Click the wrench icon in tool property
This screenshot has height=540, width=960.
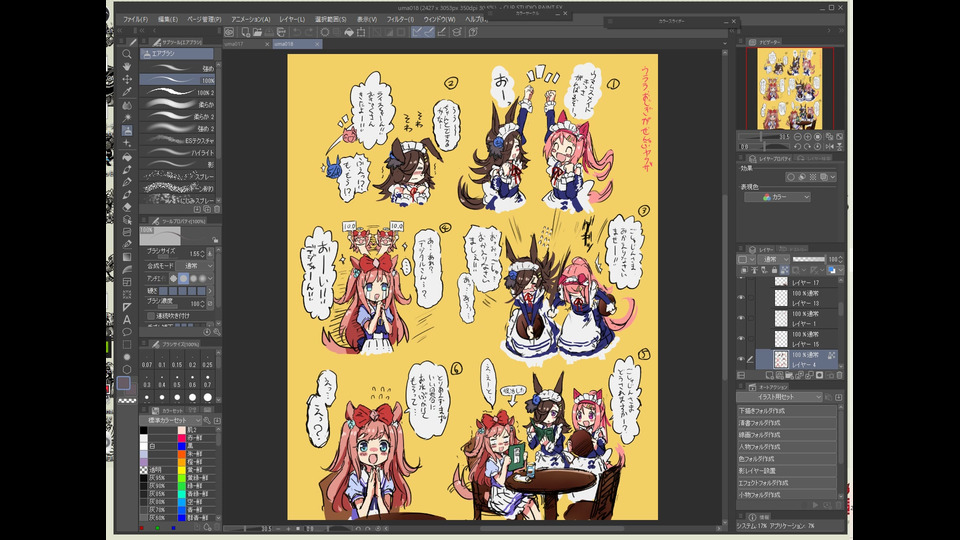pyautogui.click(x=216, y=332)
